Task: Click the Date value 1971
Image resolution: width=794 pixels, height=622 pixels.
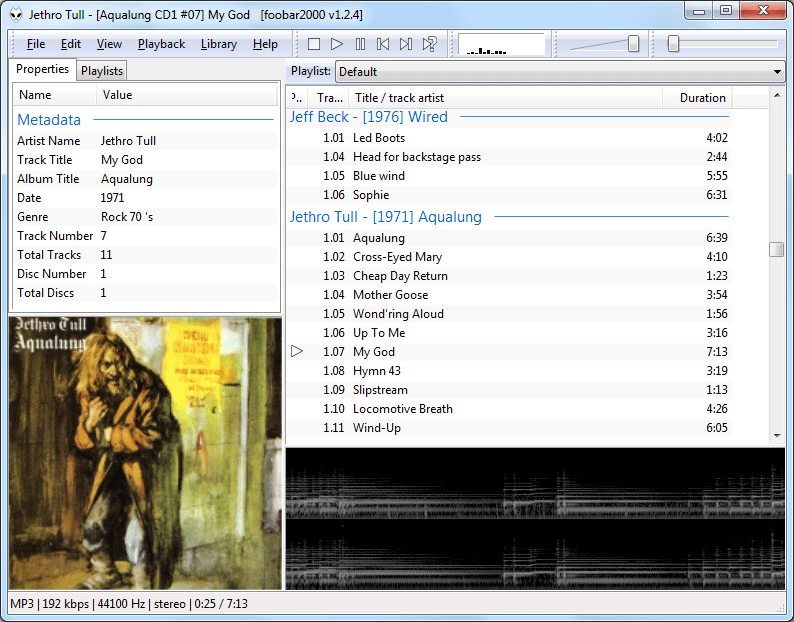Action: [112, 198]
